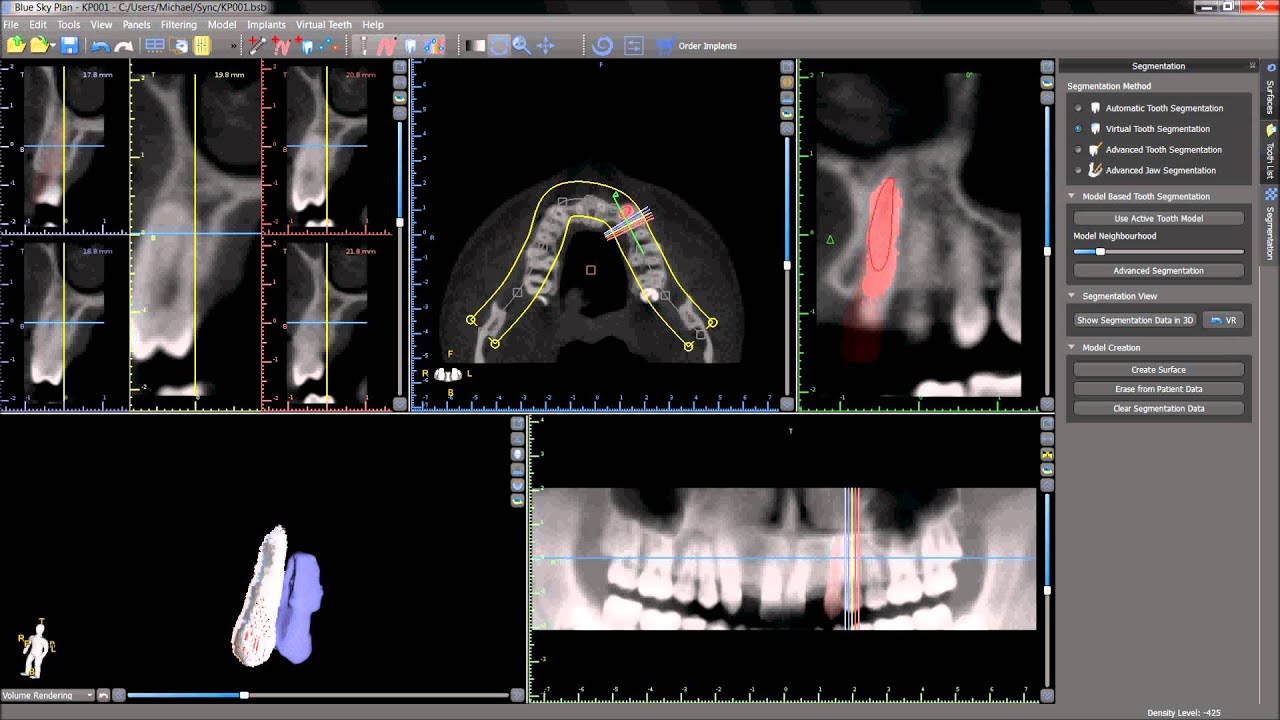Collapse the Model Based Tooth Segmentation section
This screenshot has height=720, width=1280.
click(1072, 197)
